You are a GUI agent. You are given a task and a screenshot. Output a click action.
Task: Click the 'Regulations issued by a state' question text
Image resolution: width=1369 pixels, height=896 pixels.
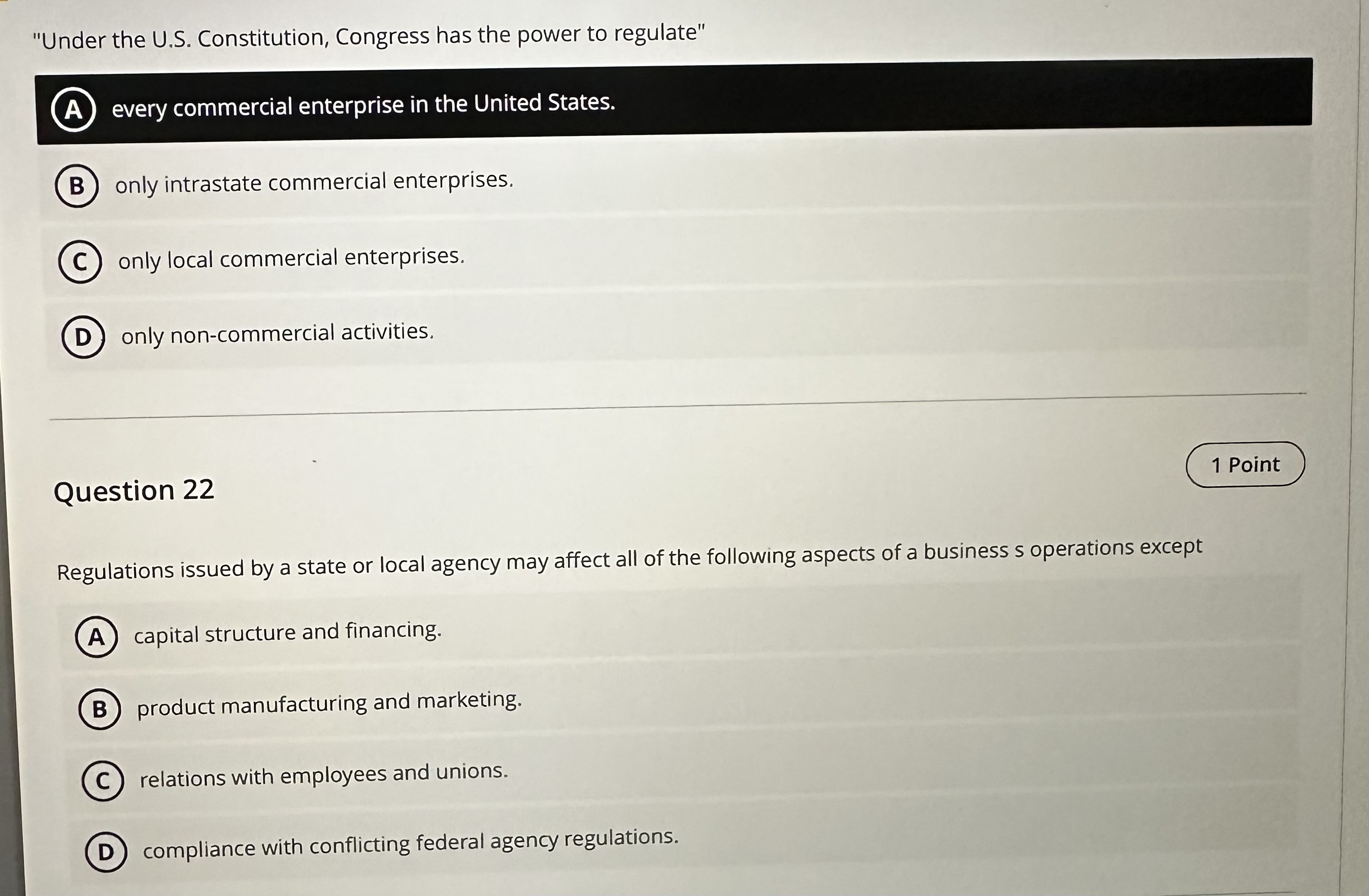(x=629, y=559)
